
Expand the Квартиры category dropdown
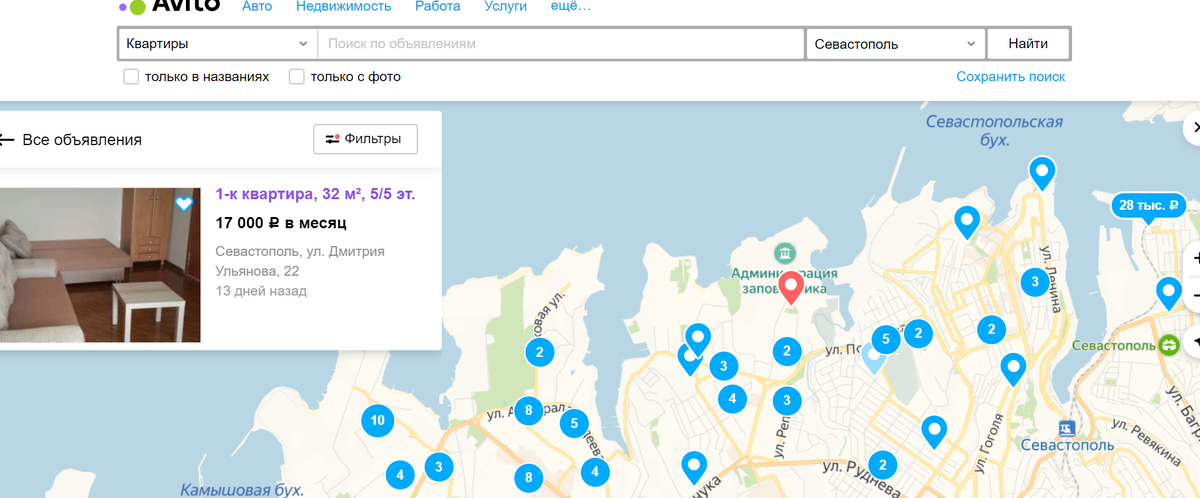click(x=218, y=44)
